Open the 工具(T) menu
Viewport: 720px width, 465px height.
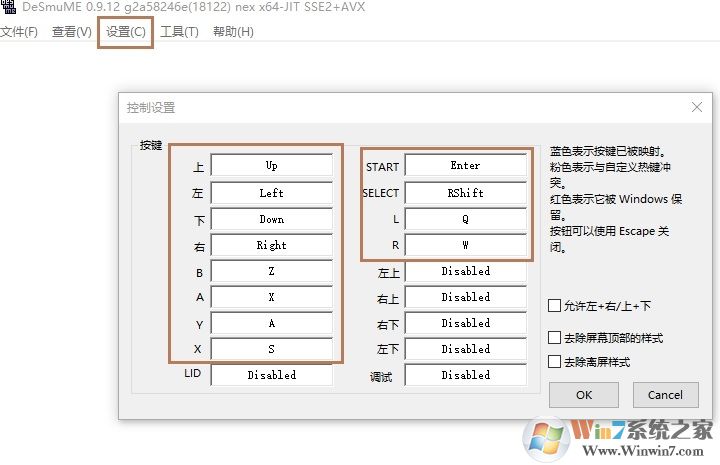179,32
